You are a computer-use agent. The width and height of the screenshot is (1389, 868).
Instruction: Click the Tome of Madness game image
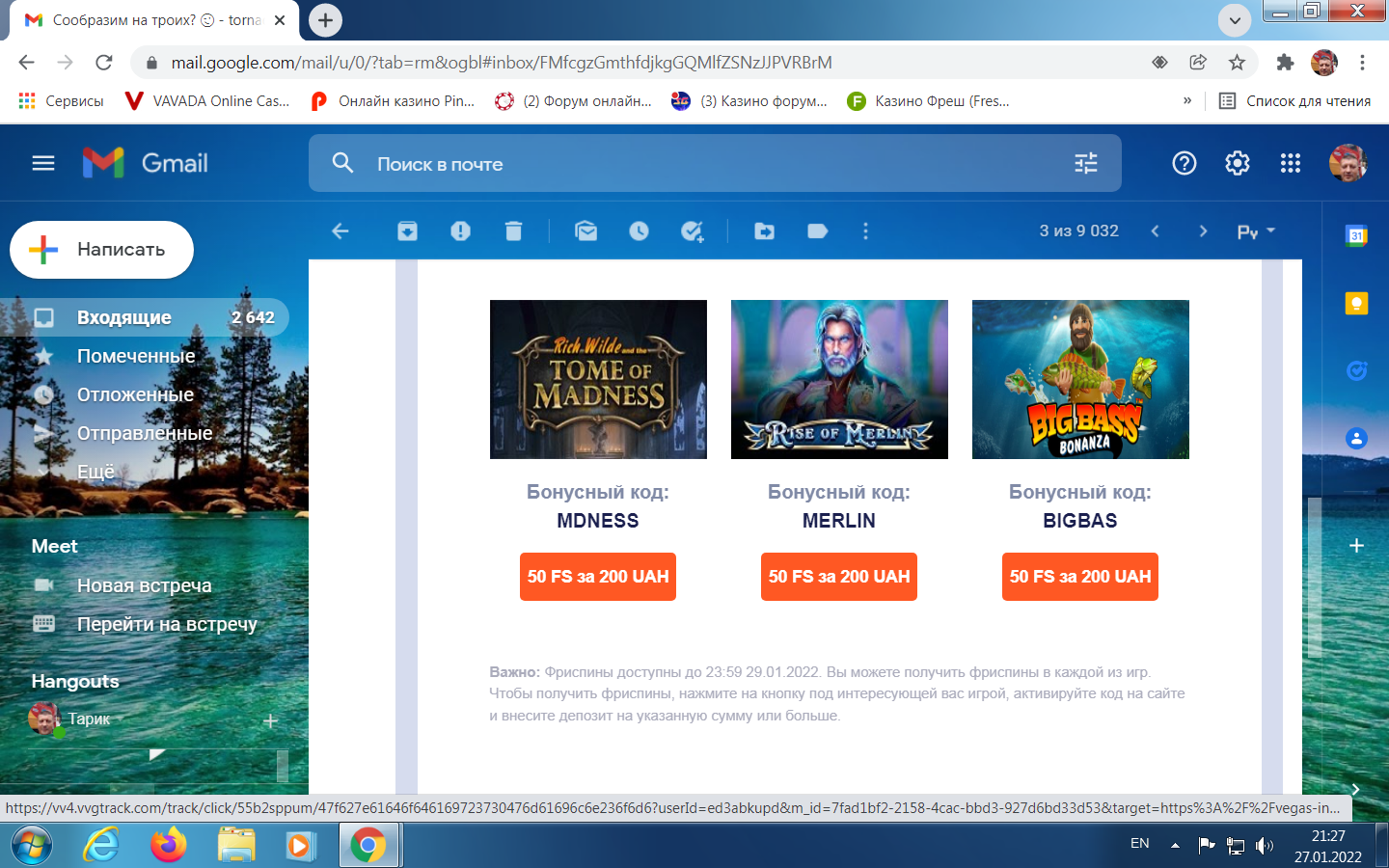(598, 379)
